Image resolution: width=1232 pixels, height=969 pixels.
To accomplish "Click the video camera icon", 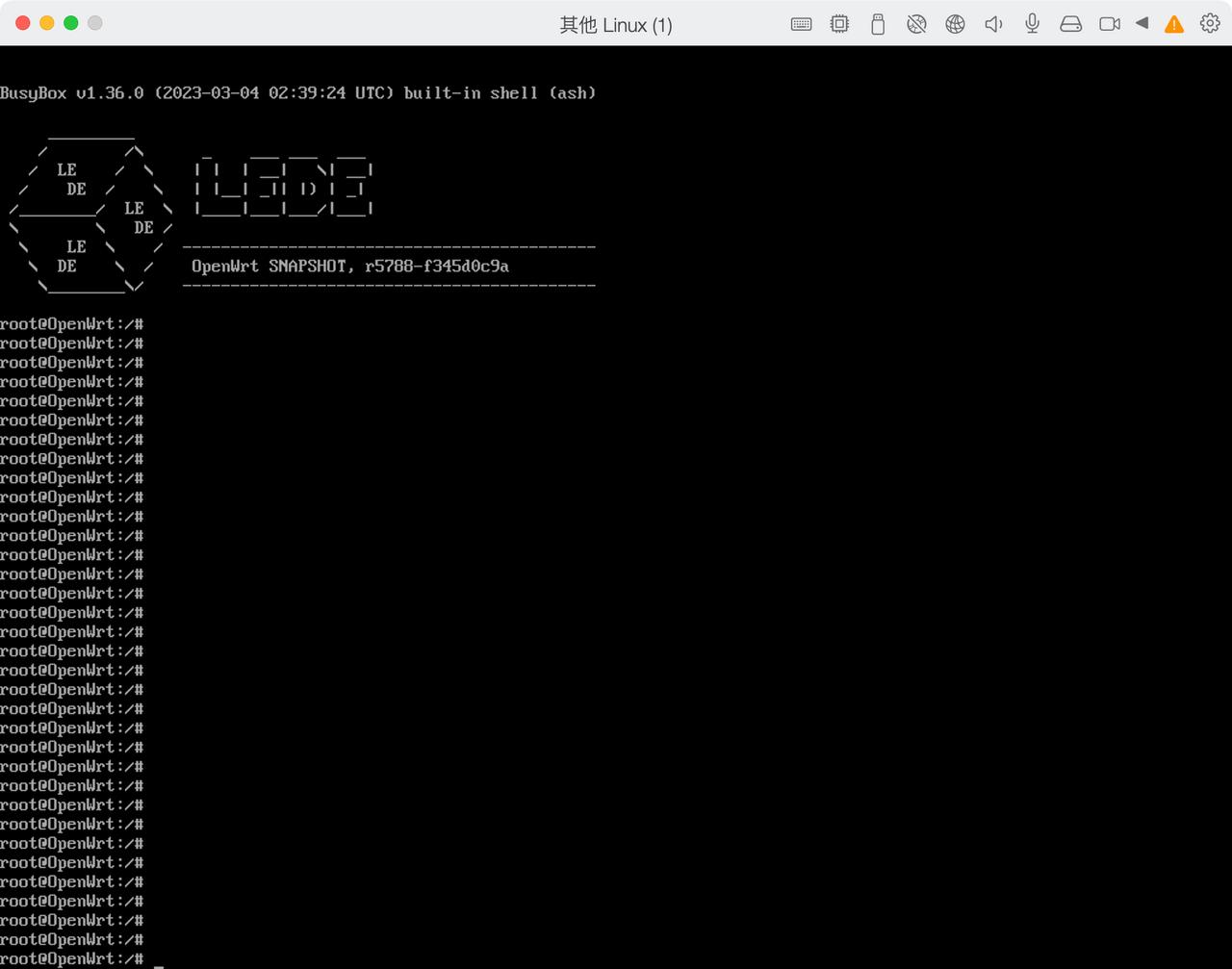I will tap(1110, 24).
